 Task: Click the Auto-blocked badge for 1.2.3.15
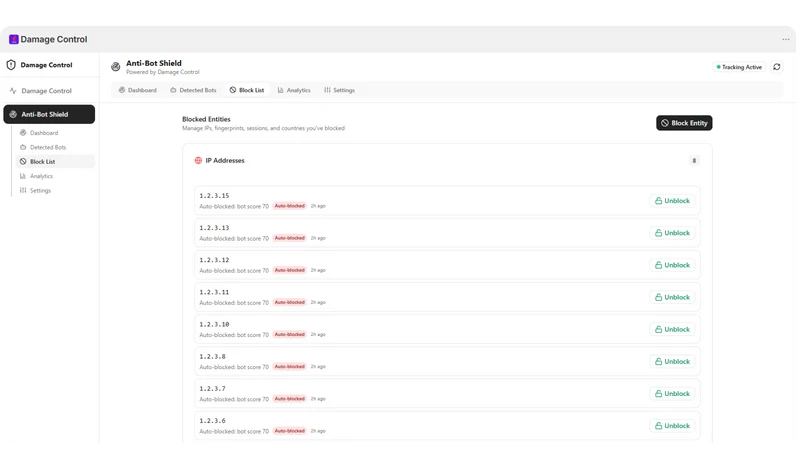click(x=289, y=206)
